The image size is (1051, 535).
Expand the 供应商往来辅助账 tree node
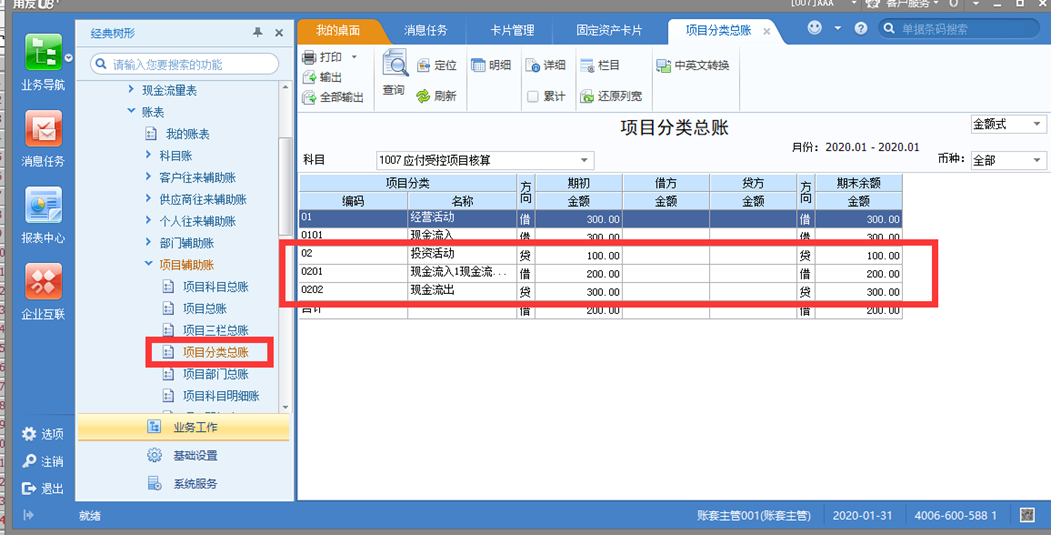(x=148, y=198)
